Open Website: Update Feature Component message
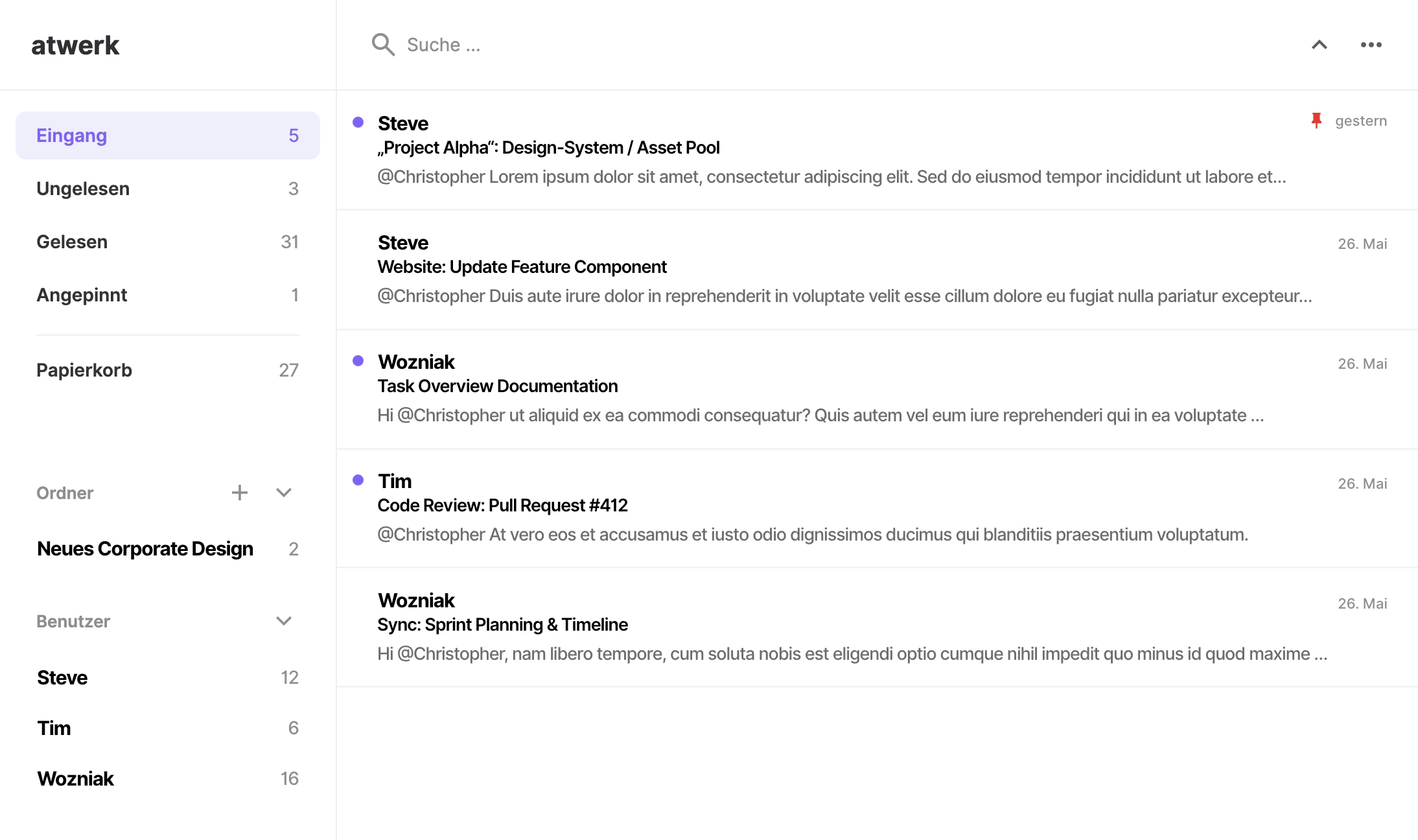 [x=878, y=270]
